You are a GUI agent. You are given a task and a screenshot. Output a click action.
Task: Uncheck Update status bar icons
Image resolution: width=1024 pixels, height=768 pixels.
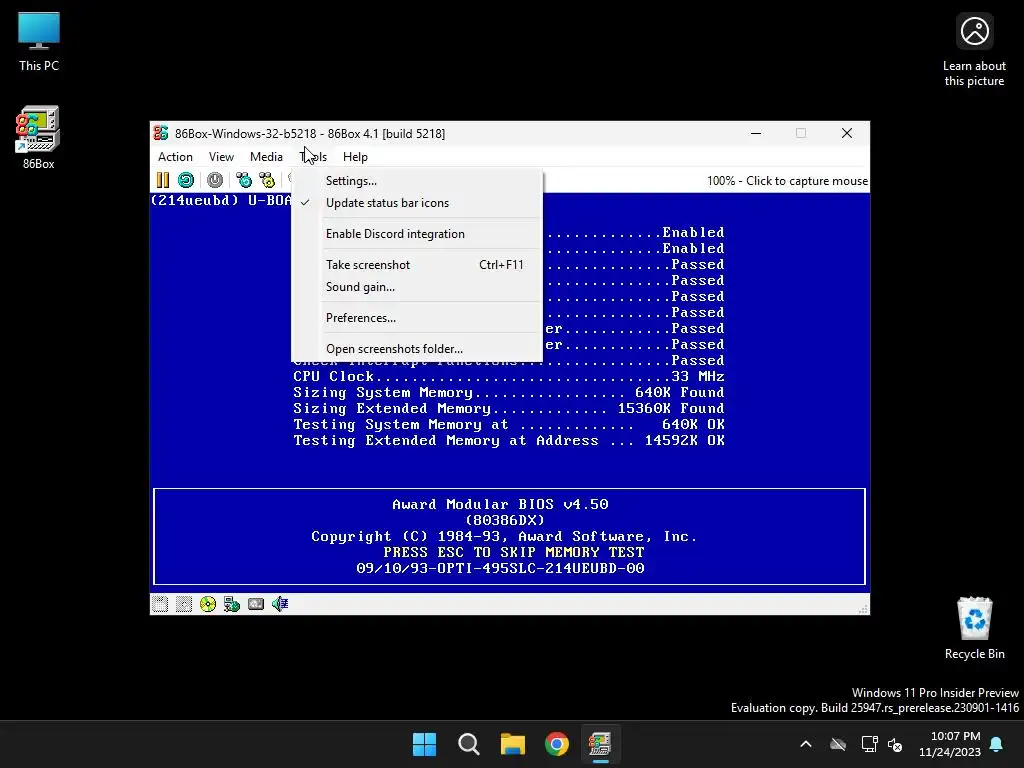coord(417,203)
